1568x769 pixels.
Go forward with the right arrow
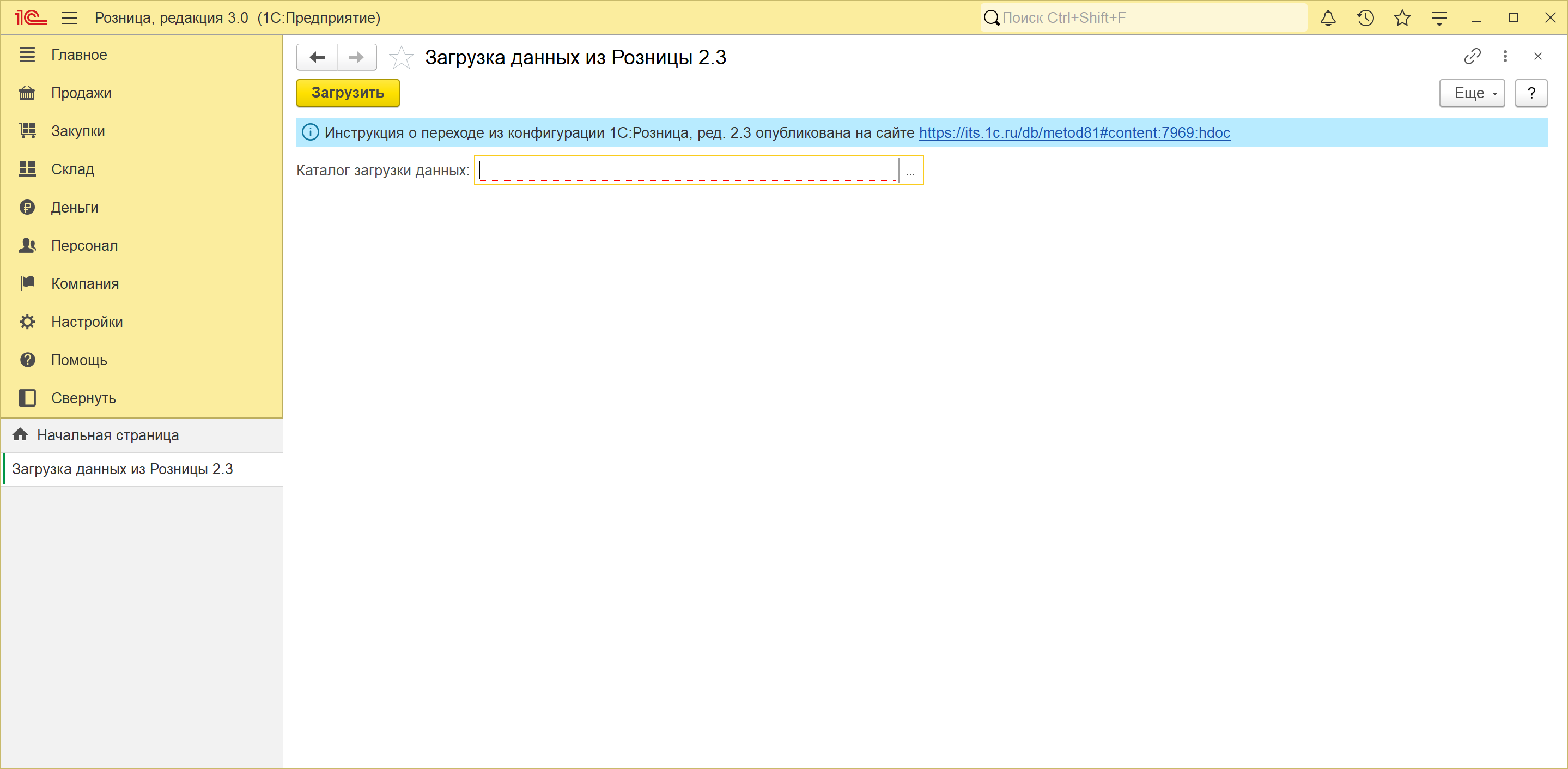coord(357,57)
